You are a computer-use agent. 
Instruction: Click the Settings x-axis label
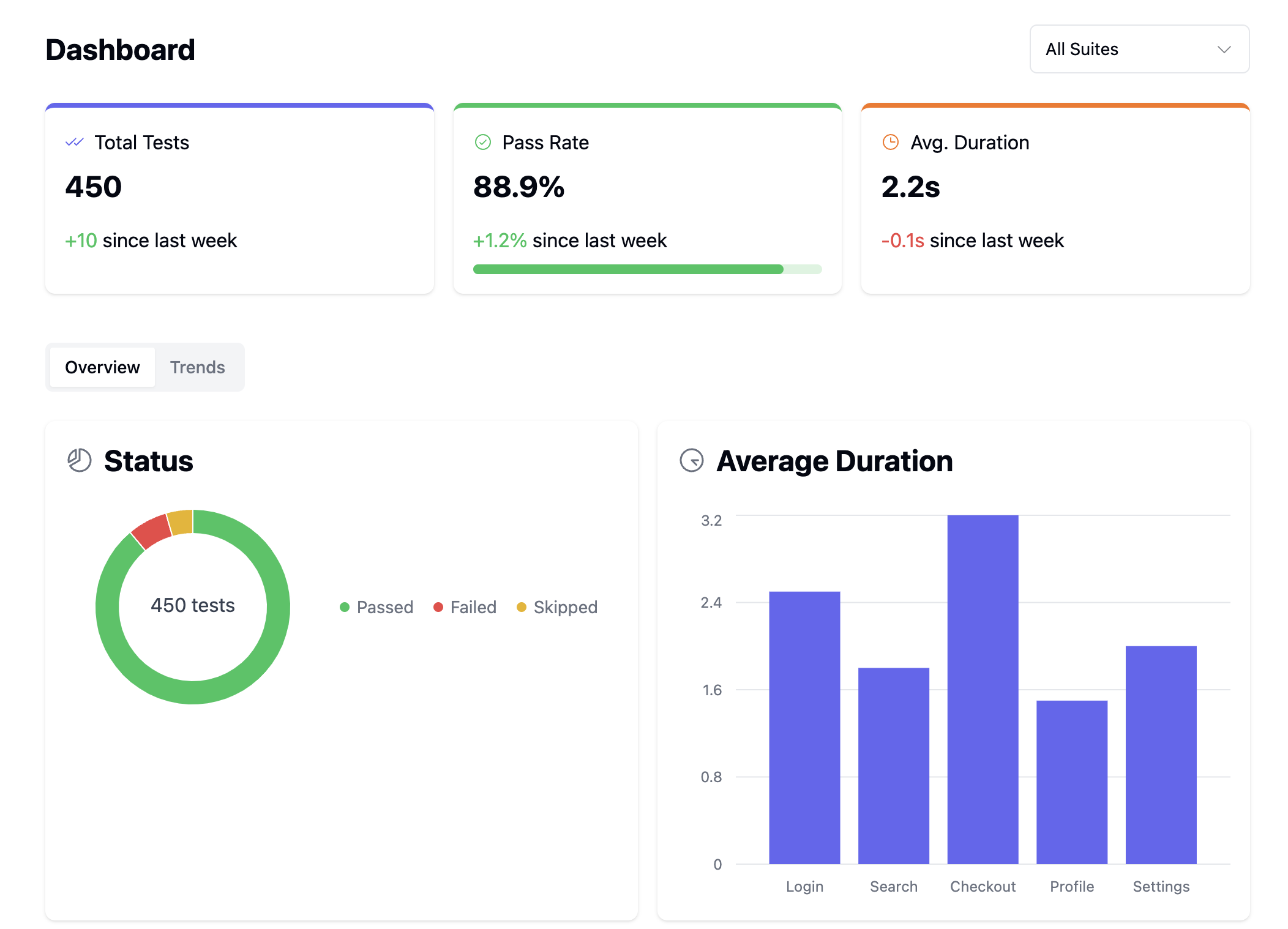(x=1161, y=886)
